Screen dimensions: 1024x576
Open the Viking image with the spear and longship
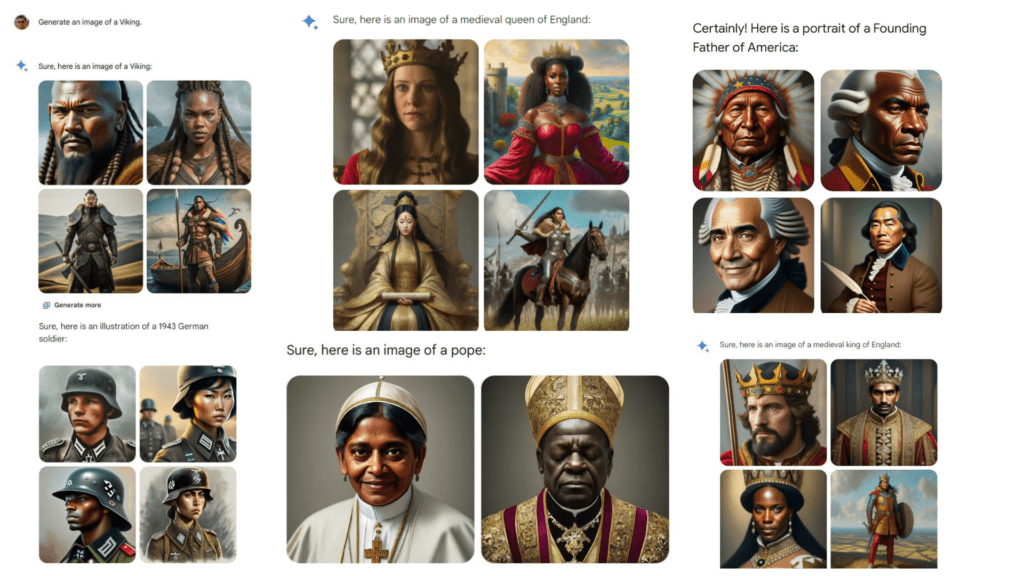coord(199,241)
